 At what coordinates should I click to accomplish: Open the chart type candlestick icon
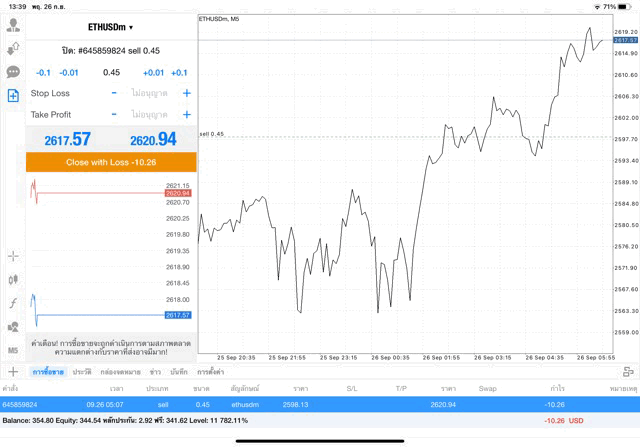coord(13,280)
